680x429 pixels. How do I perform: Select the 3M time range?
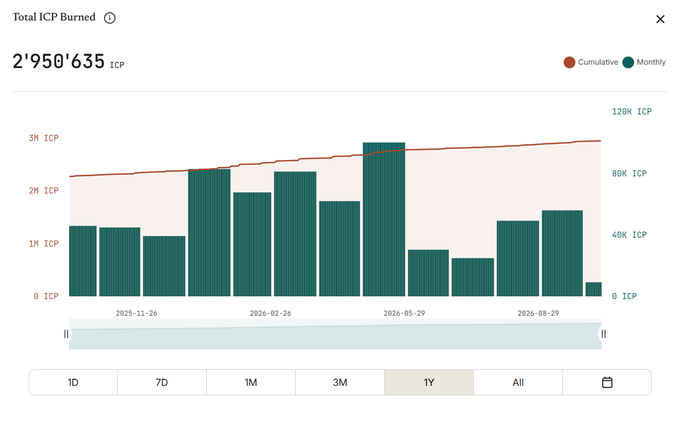pyautogui.click(x=340, y=382)
